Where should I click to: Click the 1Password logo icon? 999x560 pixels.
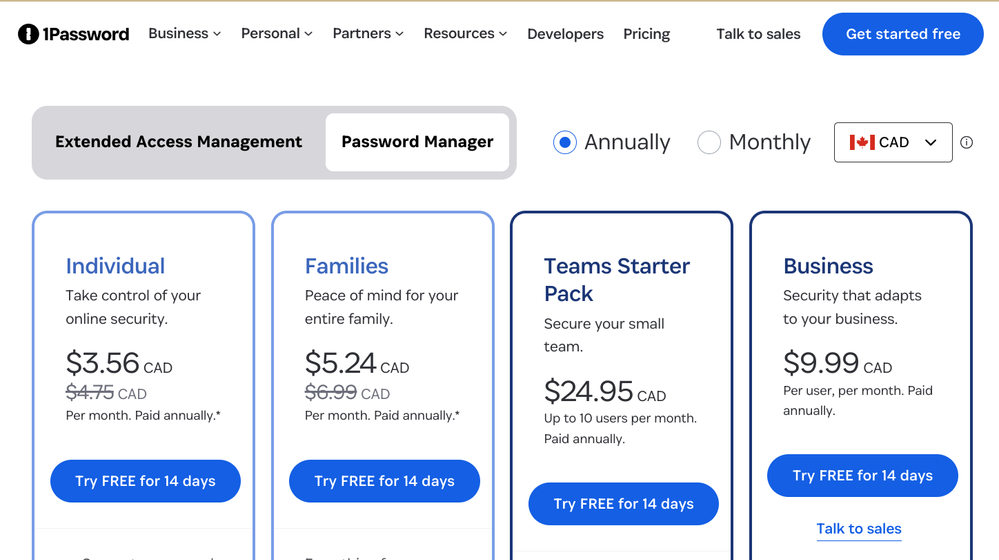28,34
